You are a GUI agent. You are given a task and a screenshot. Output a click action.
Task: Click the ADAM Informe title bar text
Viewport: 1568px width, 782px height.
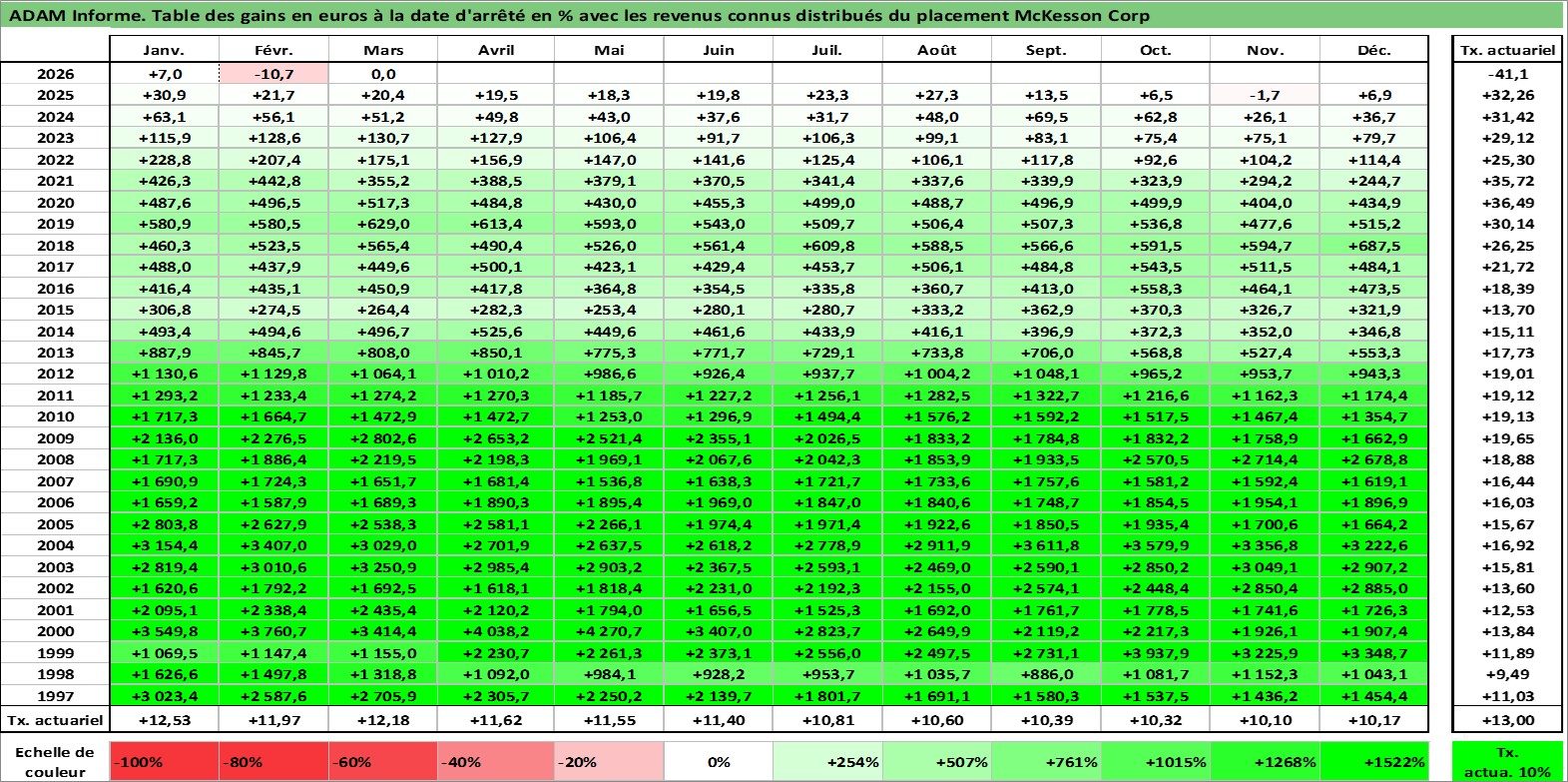point(579,15)
